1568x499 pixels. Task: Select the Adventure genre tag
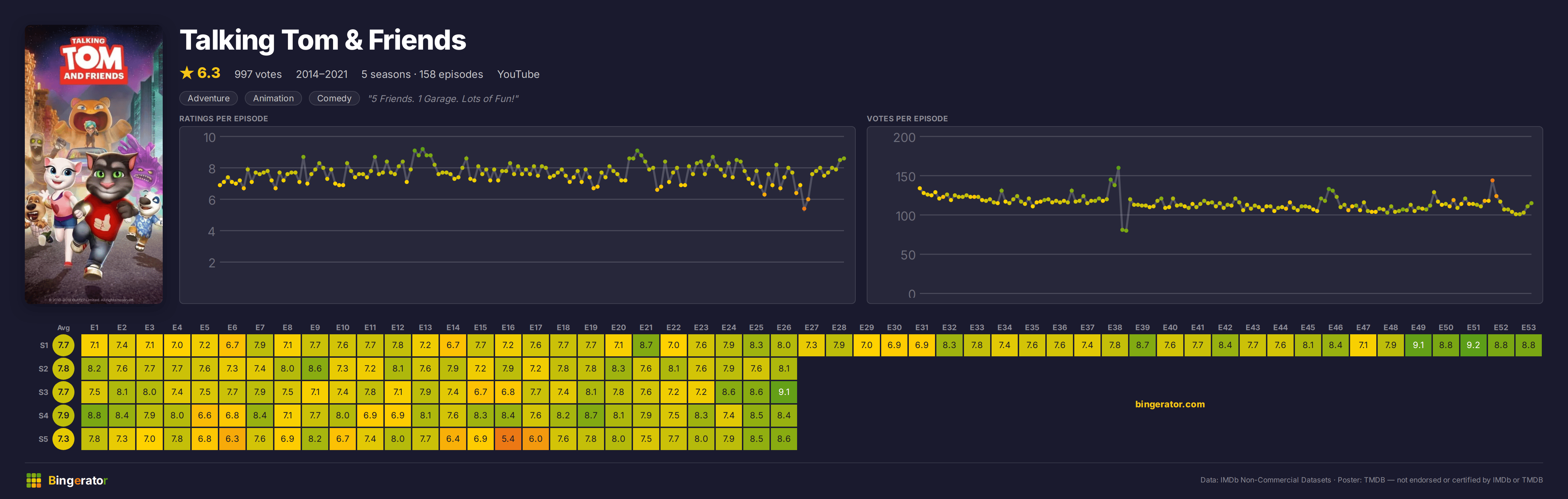point(208,98)
